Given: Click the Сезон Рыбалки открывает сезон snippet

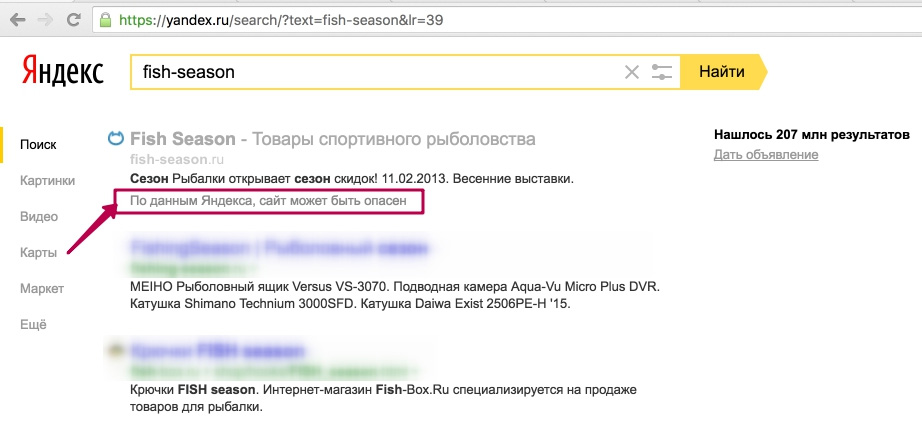Looking at the screenshot, I should [x=351, y=178].
